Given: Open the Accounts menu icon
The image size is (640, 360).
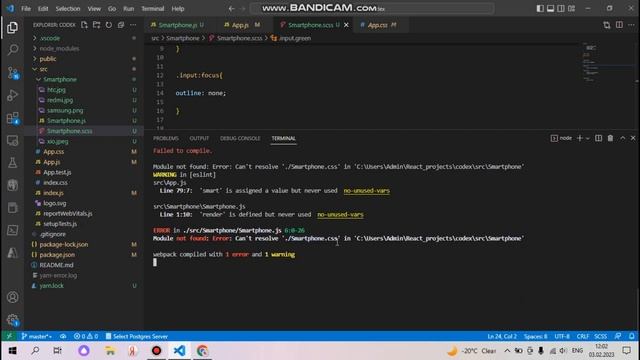Looking at the screenshot, I should tap(13, 297).
